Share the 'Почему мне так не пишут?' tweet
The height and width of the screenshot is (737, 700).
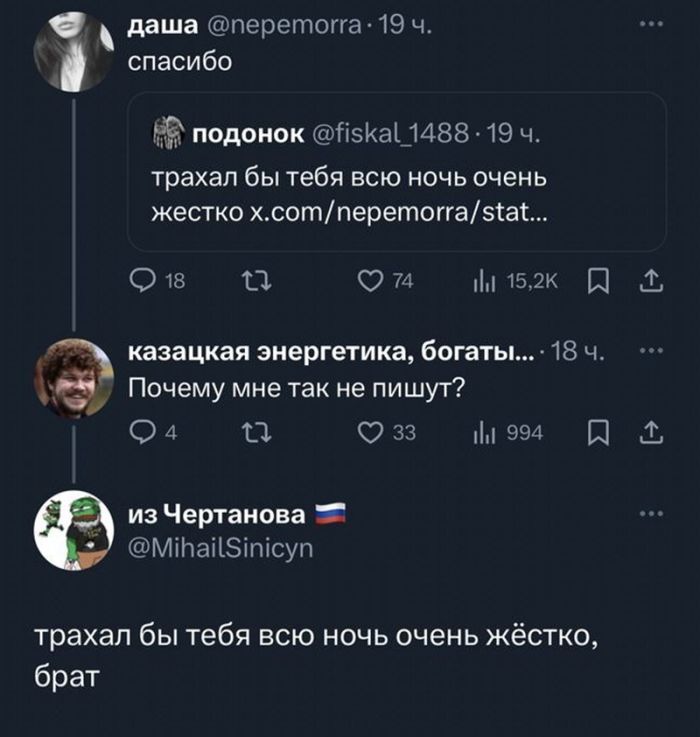tap(652, 432)
